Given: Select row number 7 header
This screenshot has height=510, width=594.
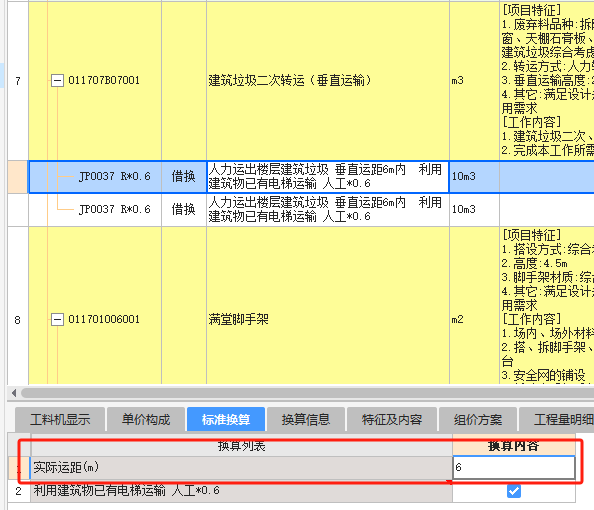Looking at the screenshot, I should (18, 80).
